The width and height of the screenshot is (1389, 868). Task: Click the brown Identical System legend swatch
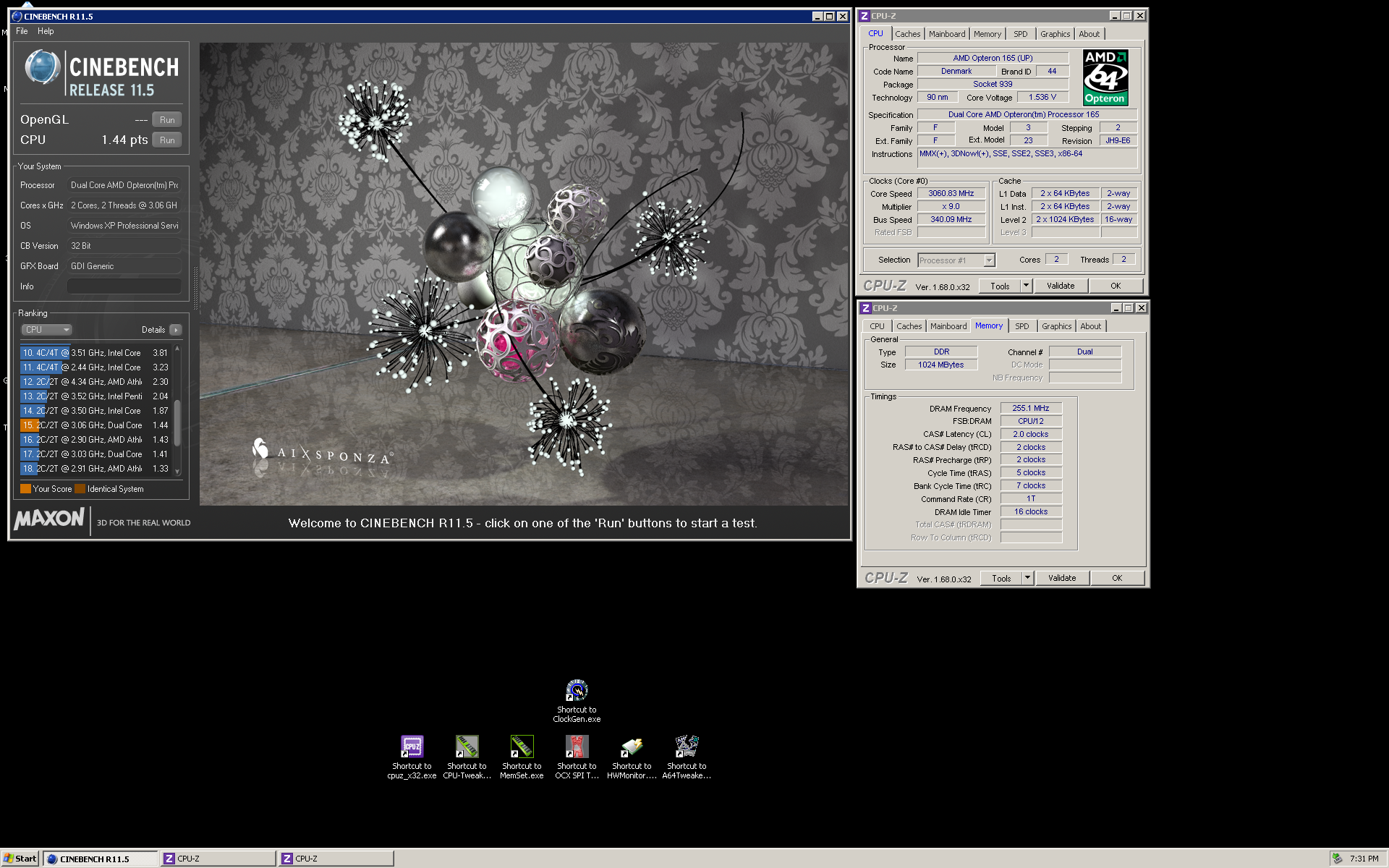(80, 489)
